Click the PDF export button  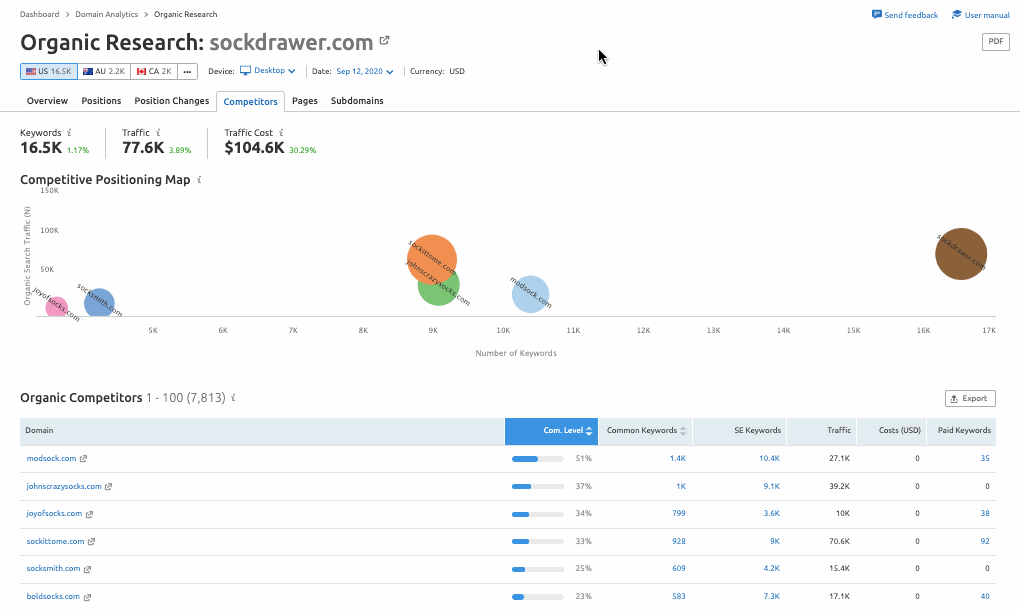pyautogui.click(x=995, y=42)
